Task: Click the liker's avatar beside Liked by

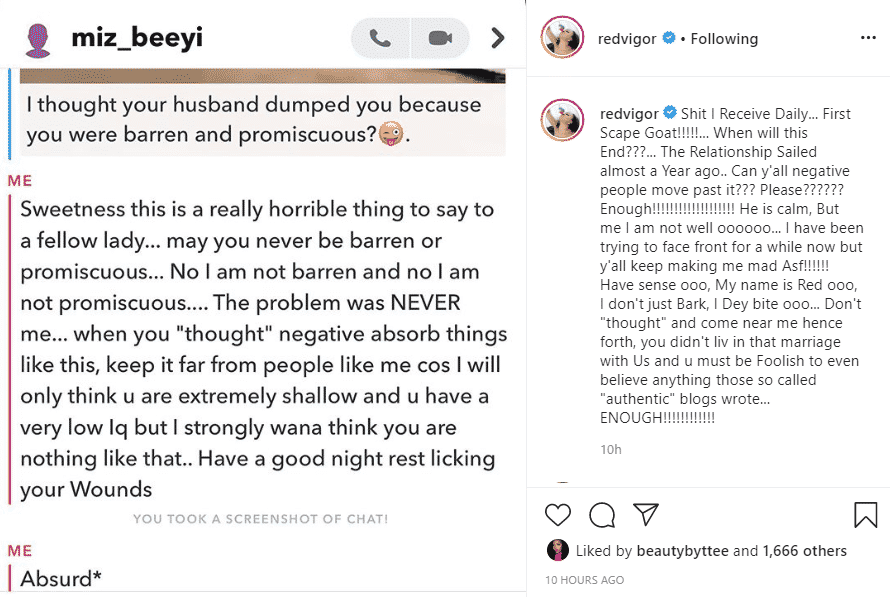Action: pos(559,550)
